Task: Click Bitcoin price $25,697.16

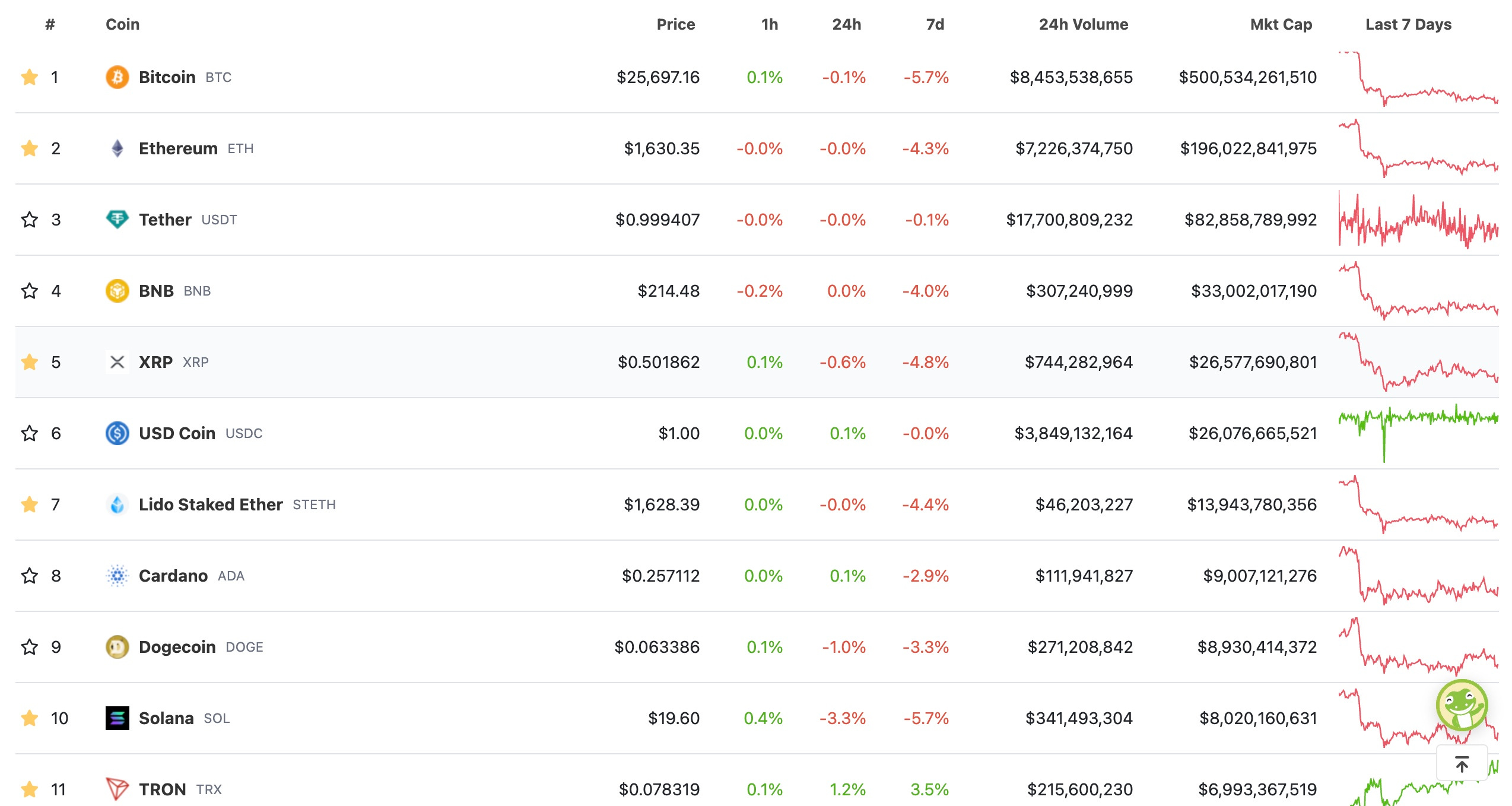Action: pyautogui.click(x=658, y=77)
